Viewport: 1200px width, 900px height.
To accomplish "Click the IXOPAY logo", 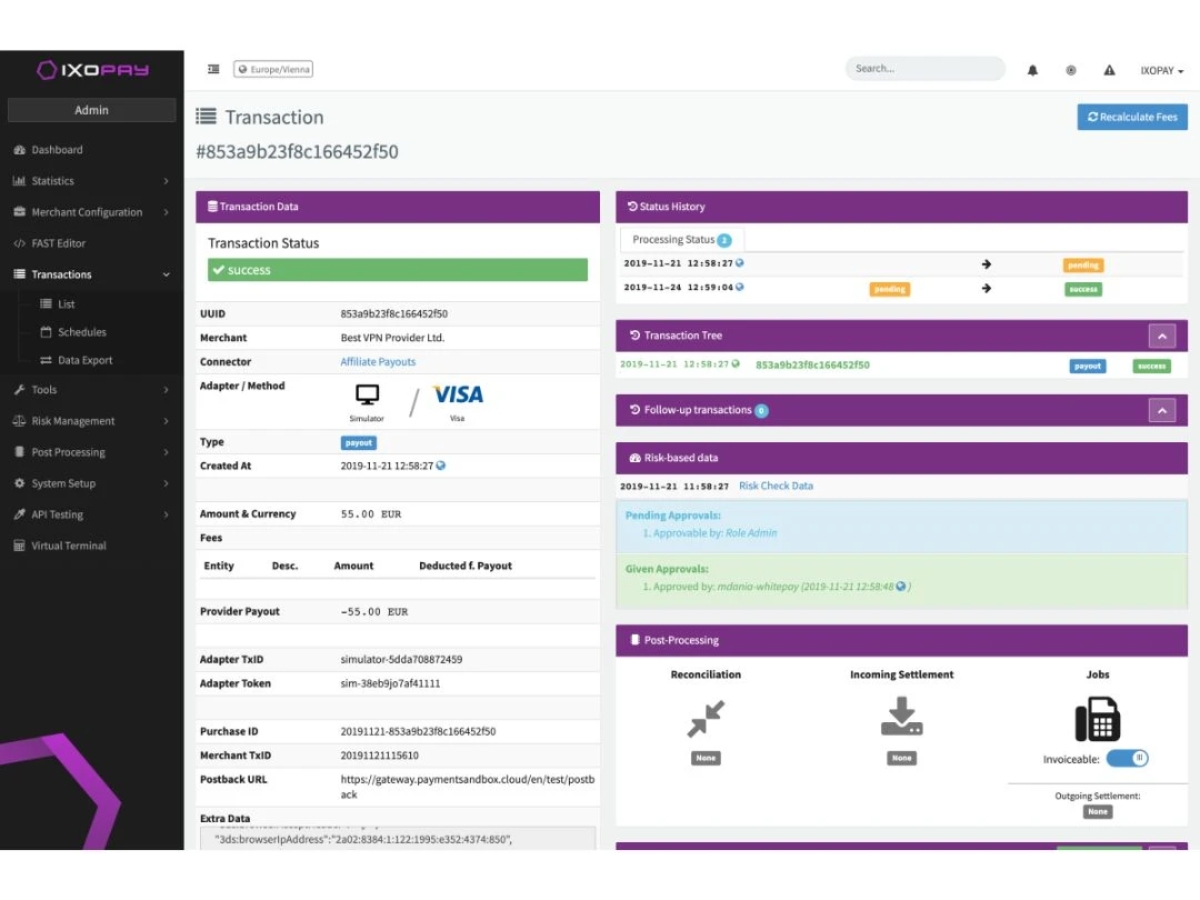I will coord(92,70).
